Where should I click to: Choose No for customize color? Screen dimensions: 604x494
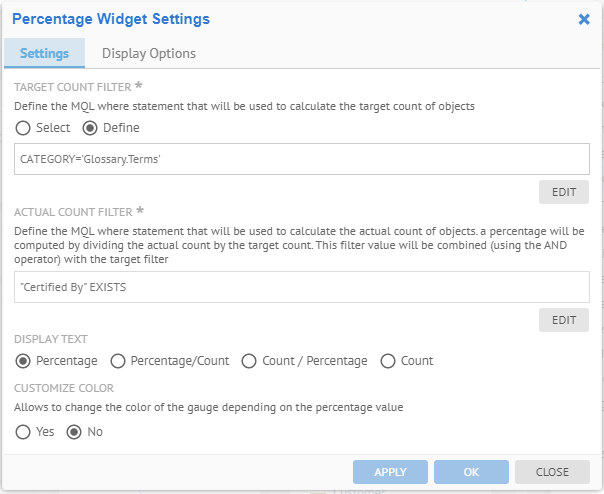(x=73, y=432)
